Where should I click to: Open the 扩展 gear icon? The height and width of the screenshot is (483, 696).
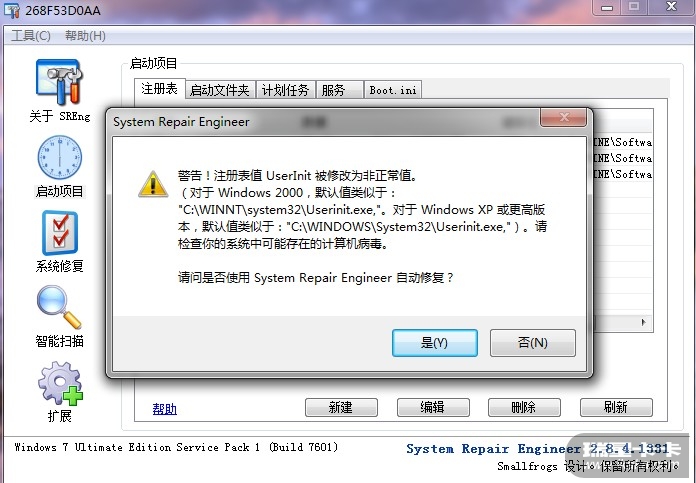60,383
